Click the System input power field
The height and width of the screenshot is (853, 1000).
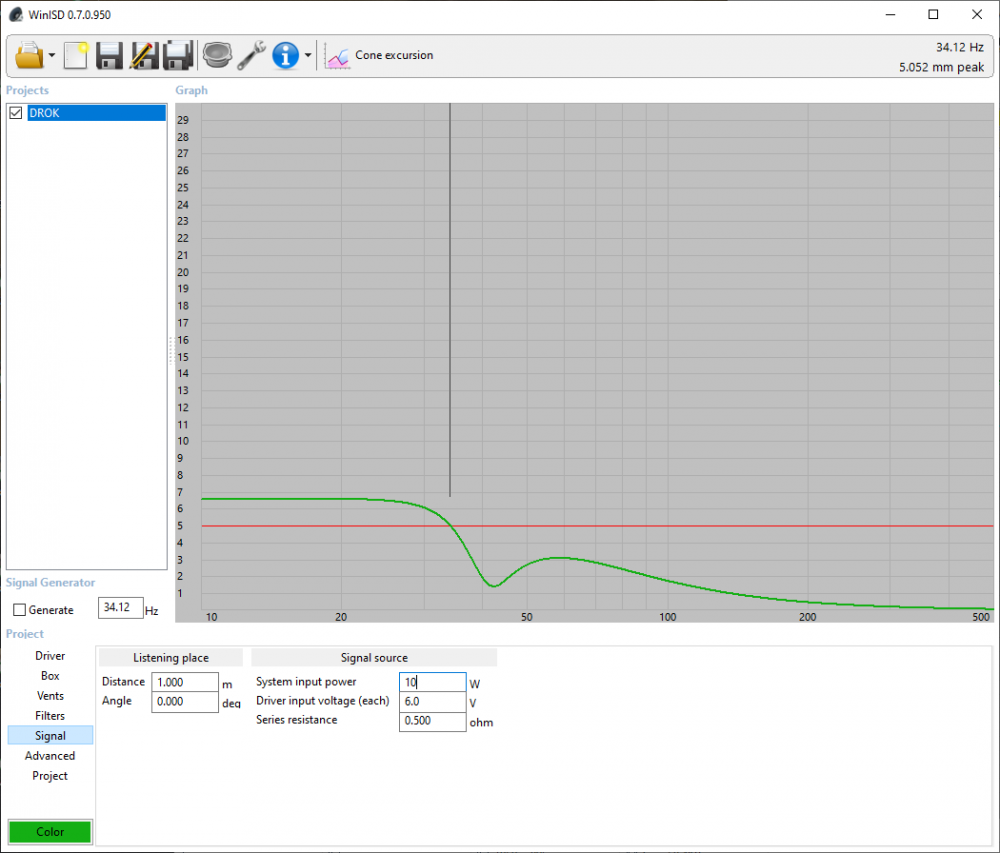pos(432,682)
